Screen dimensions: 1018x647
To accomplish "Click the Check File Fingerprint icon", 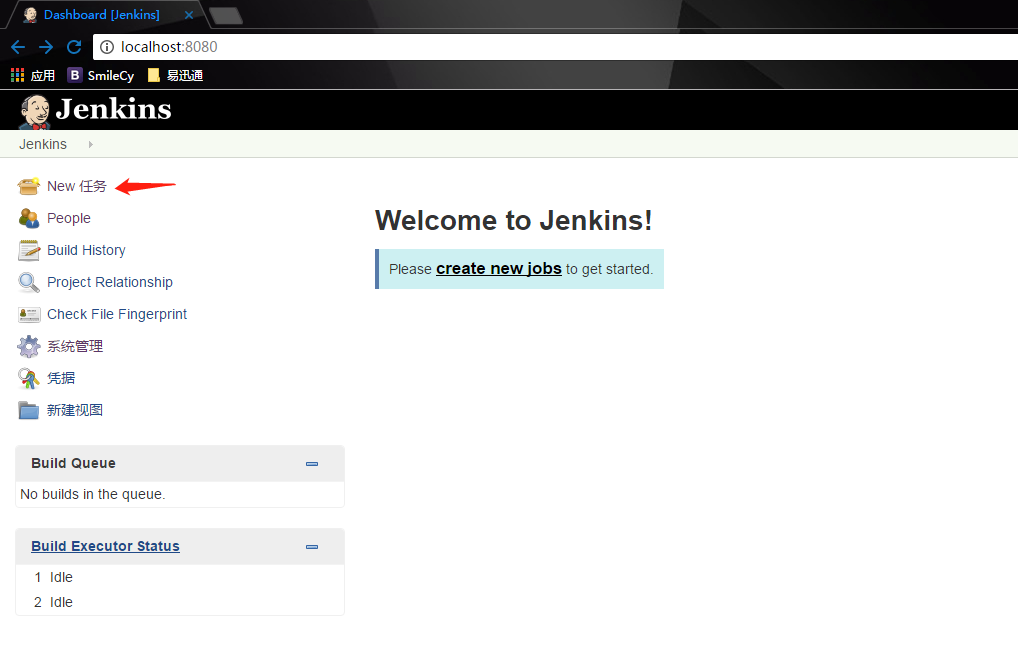I will pyautogui.click(x=29, y=315).
